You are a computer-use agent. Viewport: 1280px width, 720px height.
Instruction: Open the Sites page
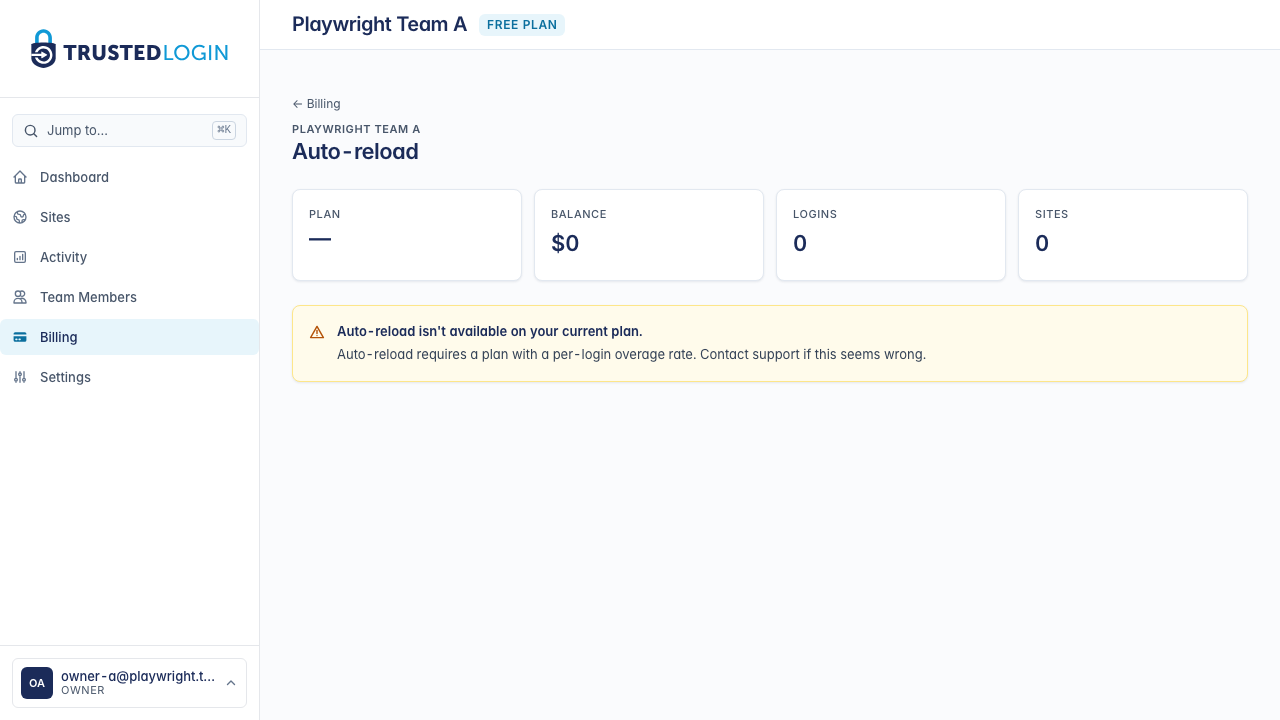coord(55,217)
